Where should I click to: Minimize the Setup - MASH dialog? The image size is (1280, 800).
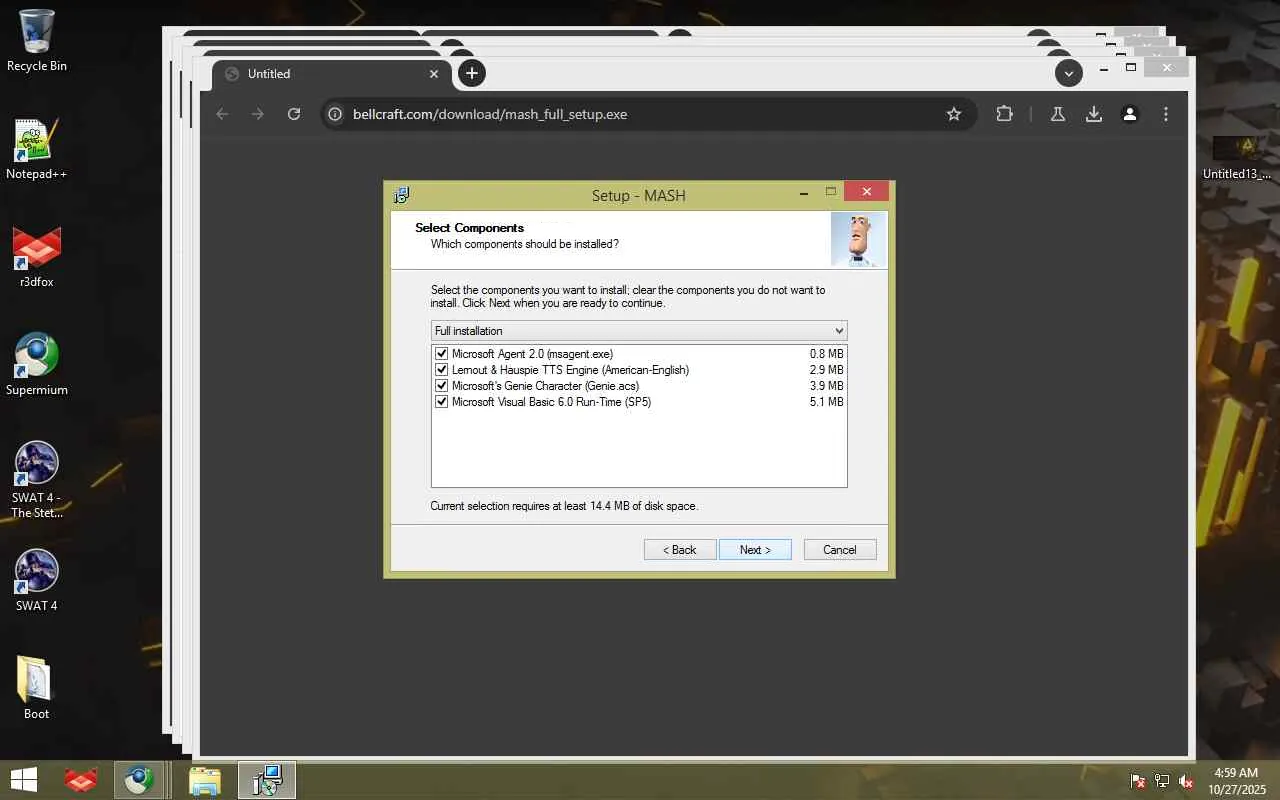click(803, 192)
